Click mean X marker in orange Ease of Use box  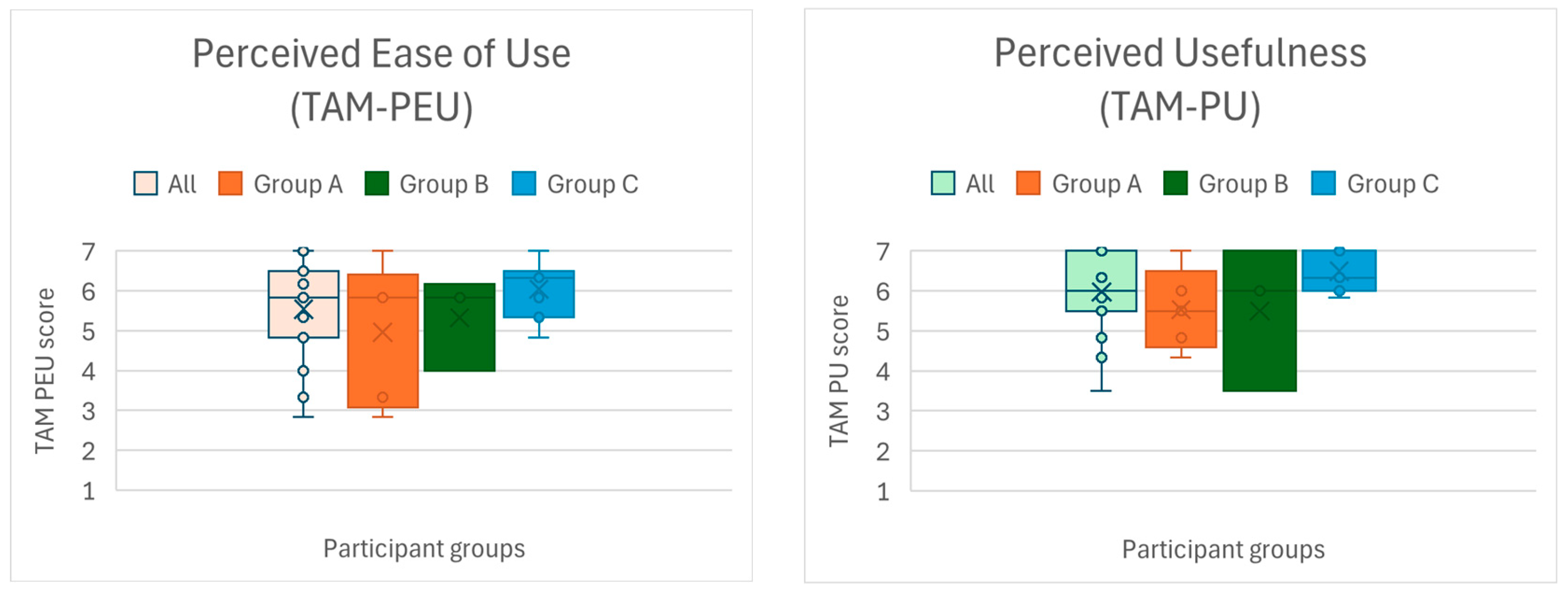coord(383,332)
